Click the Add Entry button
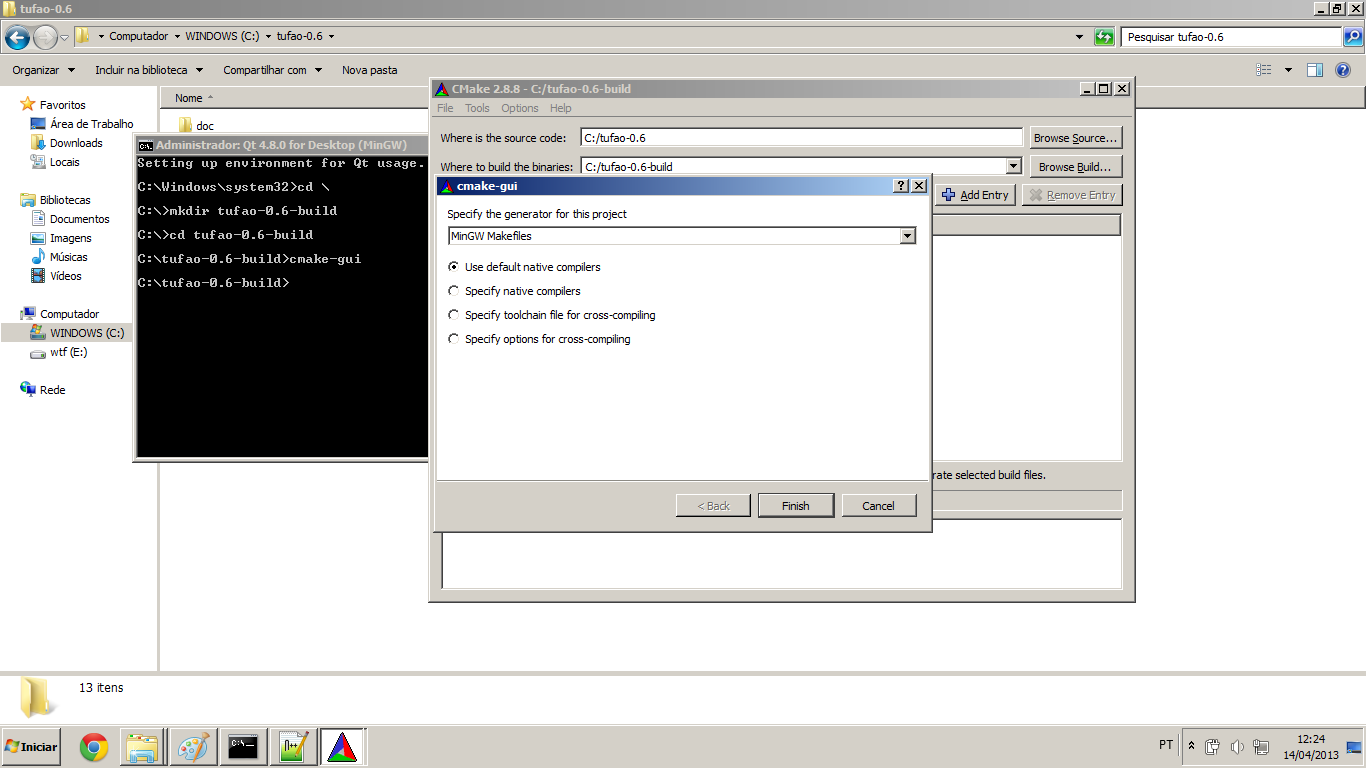1366x768 pixels. [976, 195]
